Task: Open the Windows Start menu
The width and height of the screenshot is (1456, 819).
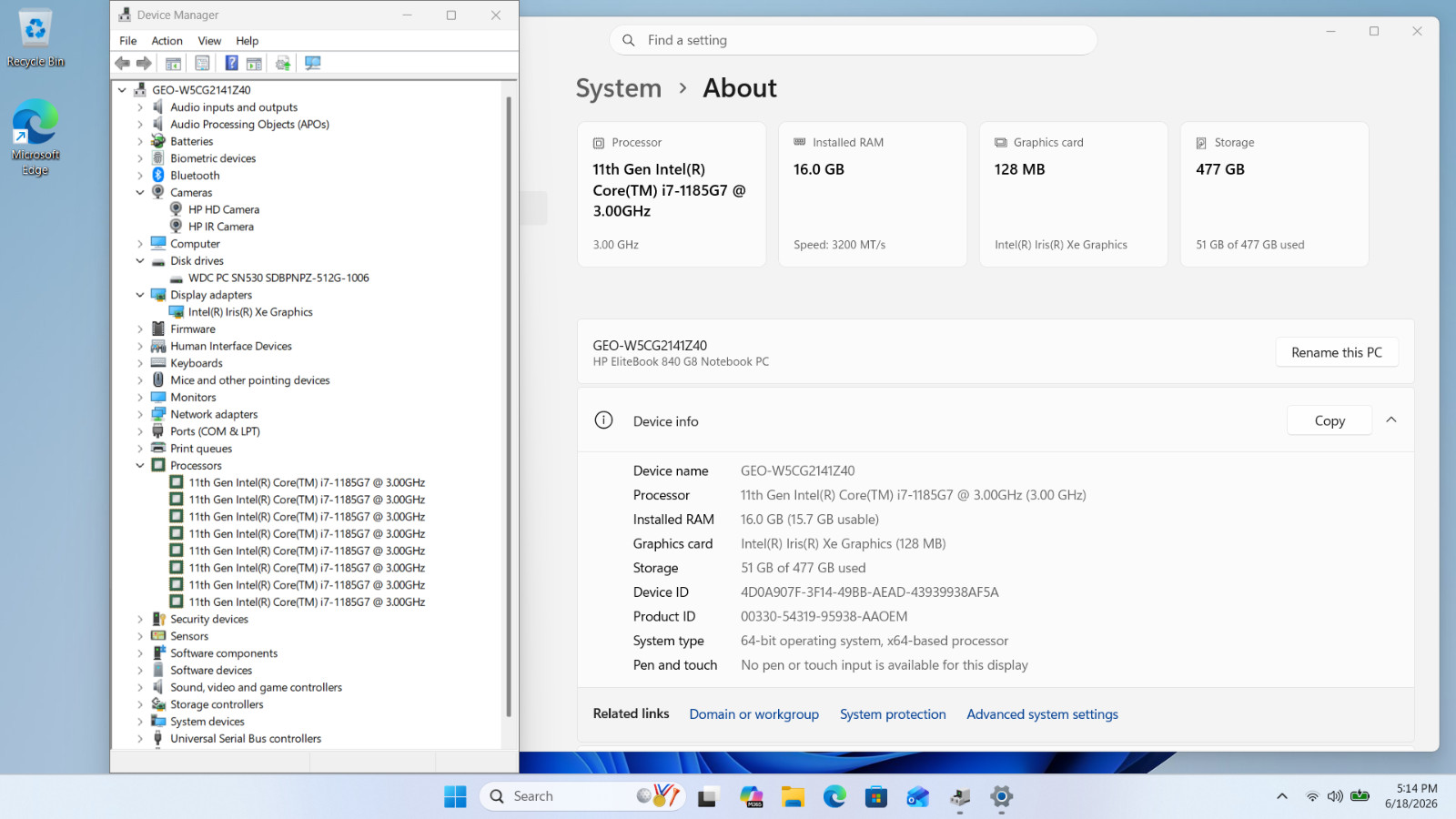Action: pyautogui.click(x=455, y=796)
